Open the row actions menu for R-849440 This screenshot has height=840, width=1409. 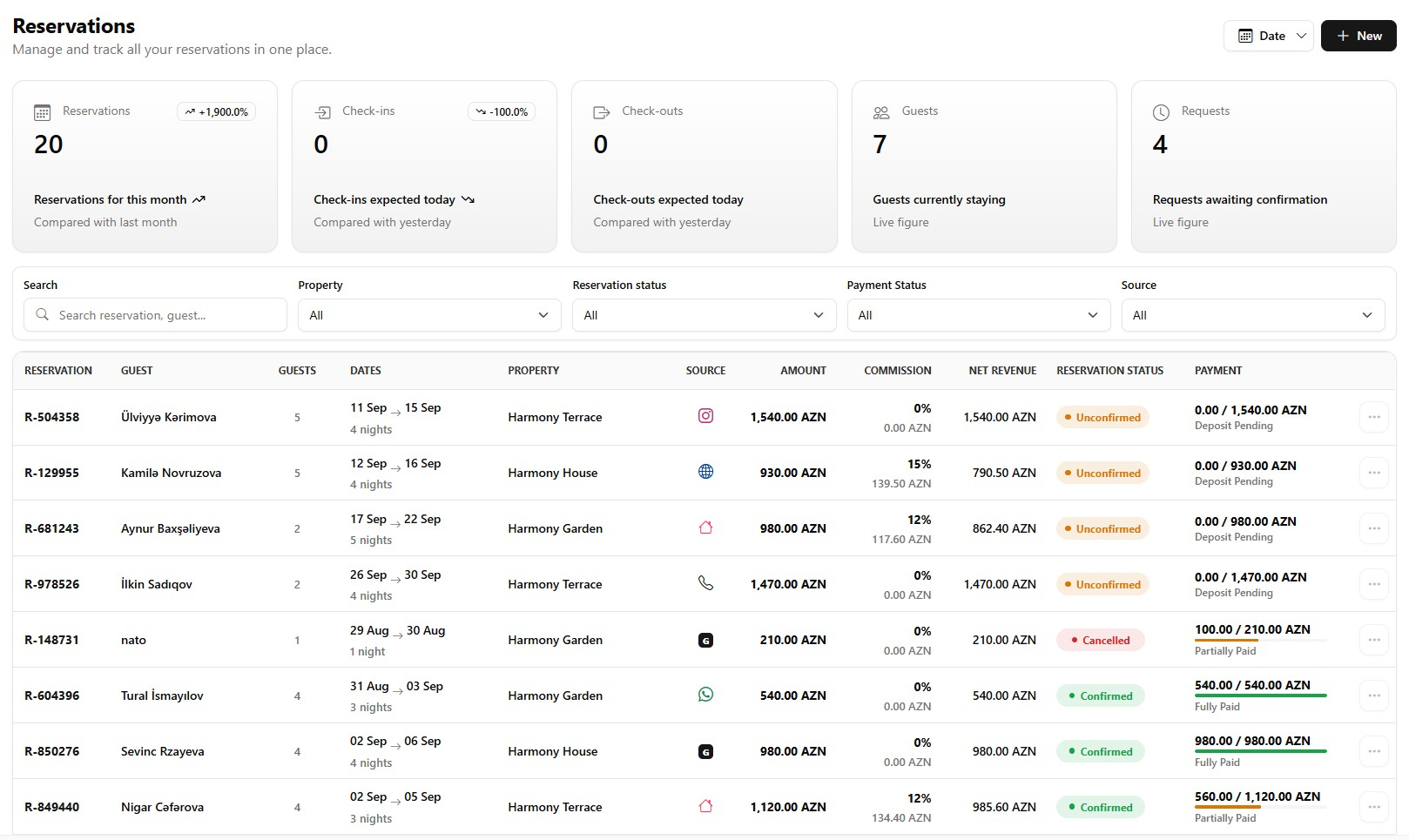click(1373, 807)
